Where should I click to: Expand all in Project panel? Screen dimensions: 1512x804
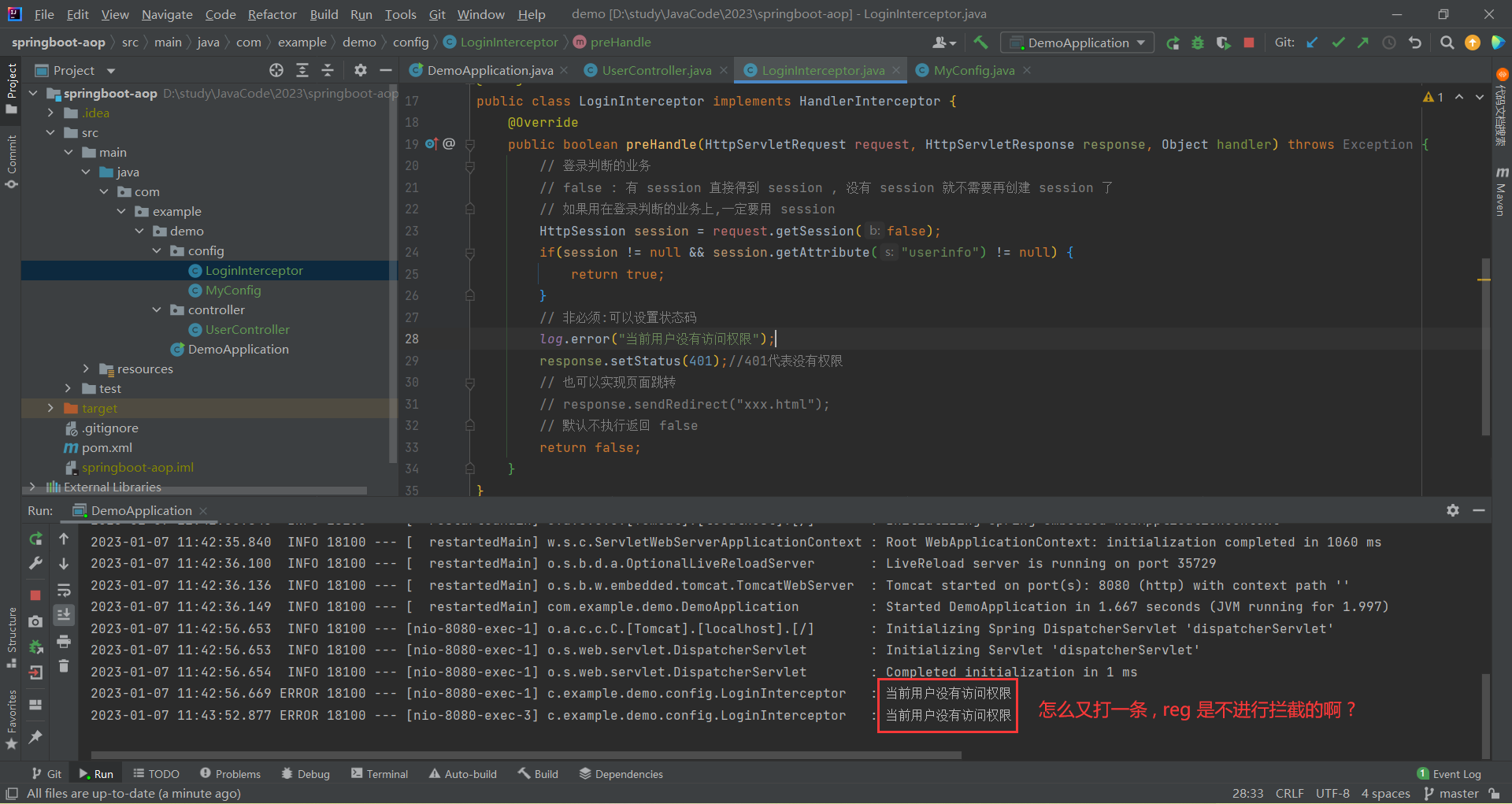tap(302, 70)
